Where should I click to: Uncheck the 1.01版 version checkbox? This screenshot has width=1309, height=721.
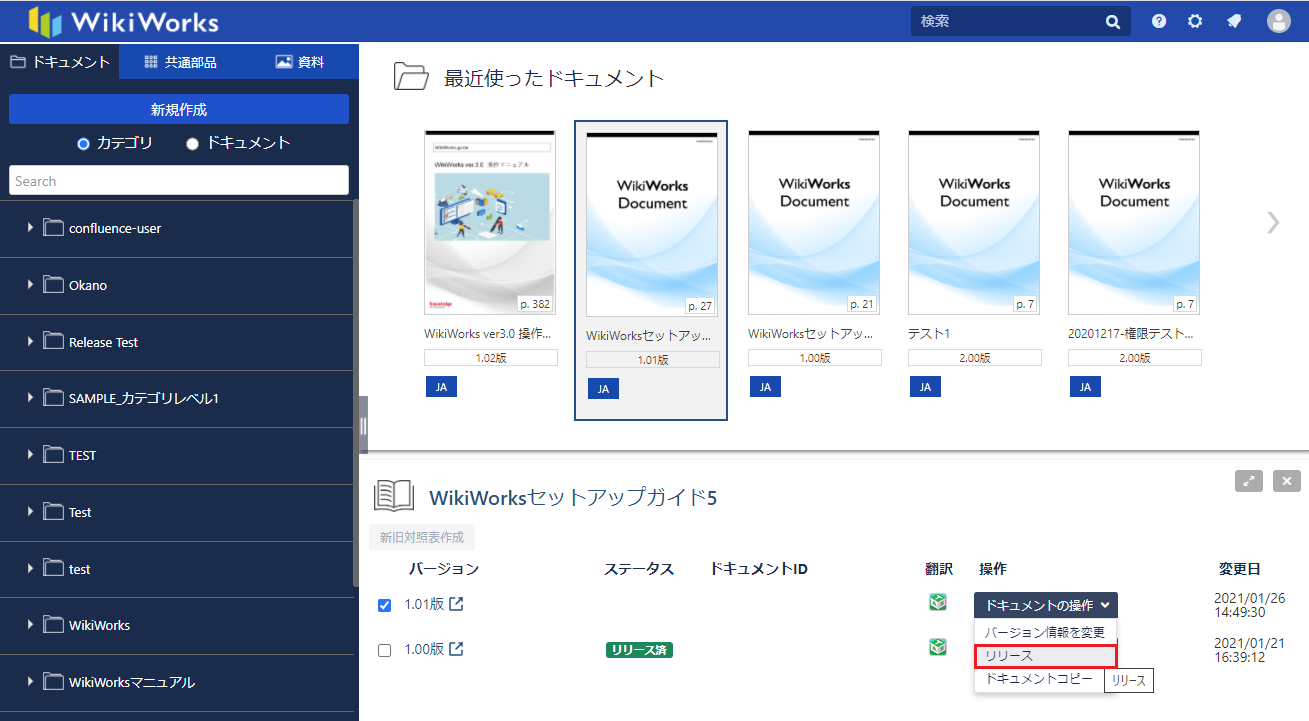pyautogui.click(x=385, y=605)
